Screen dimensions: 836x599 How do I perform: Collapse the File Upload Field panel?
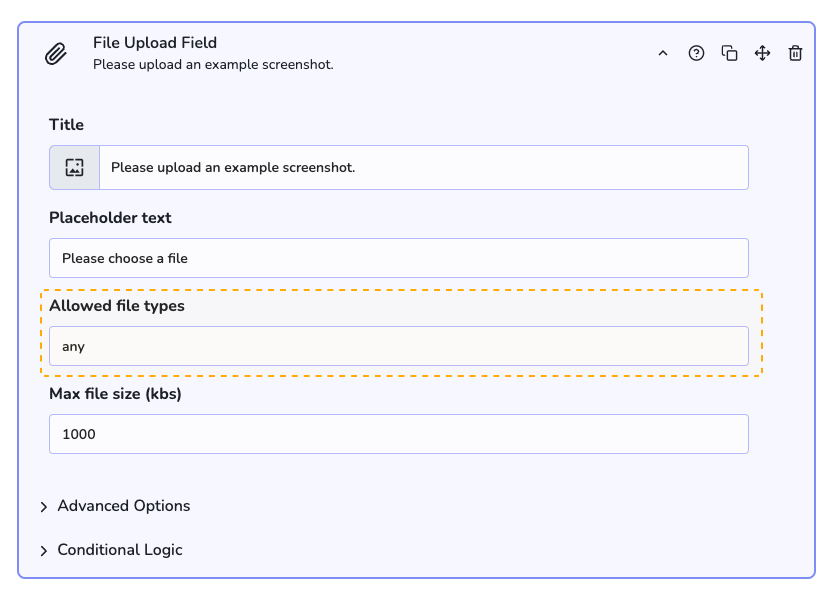662,54
